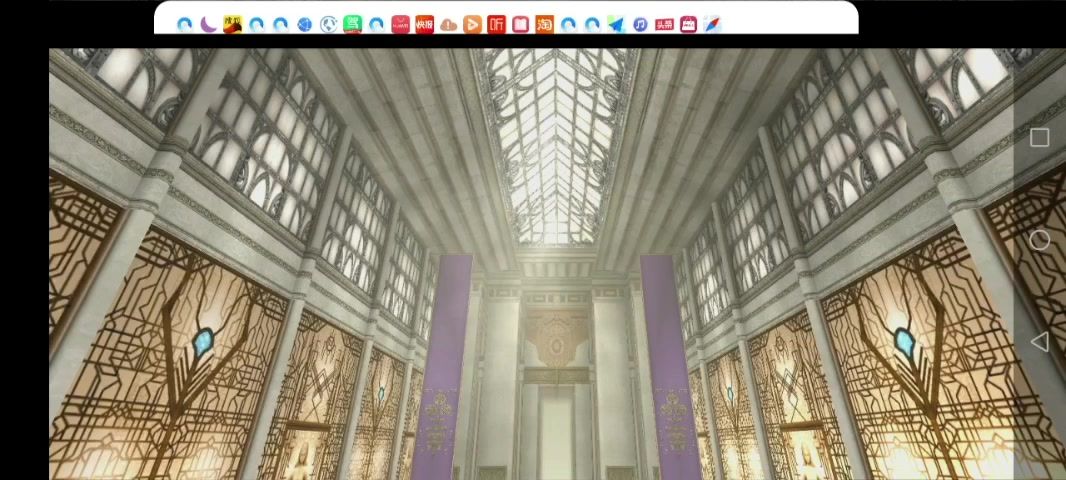Open the white outlined globe icon
This screenshot has width=1066, height=480.
click(328, 24)
